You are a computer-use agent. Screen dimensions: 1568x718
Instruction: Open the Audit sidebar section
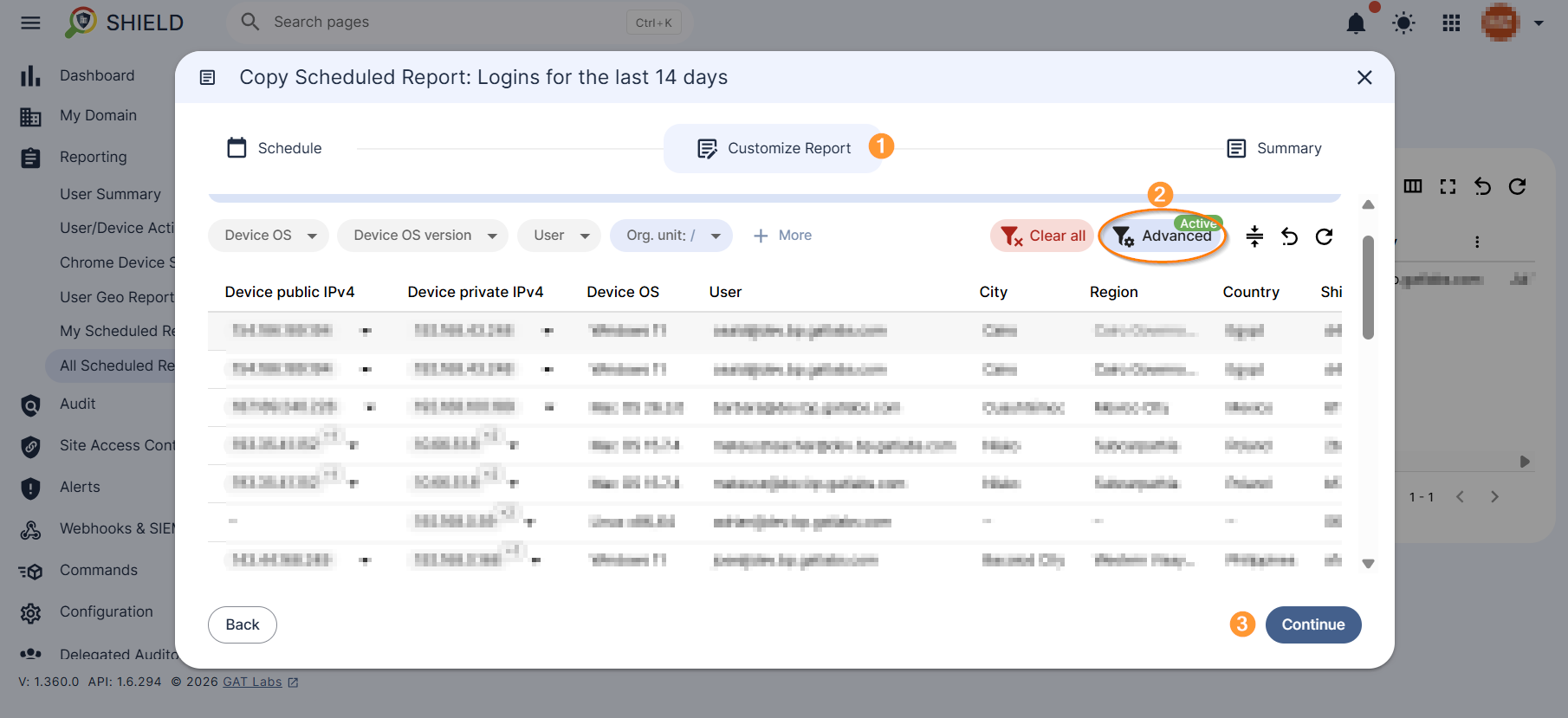(x=77, y=404)
